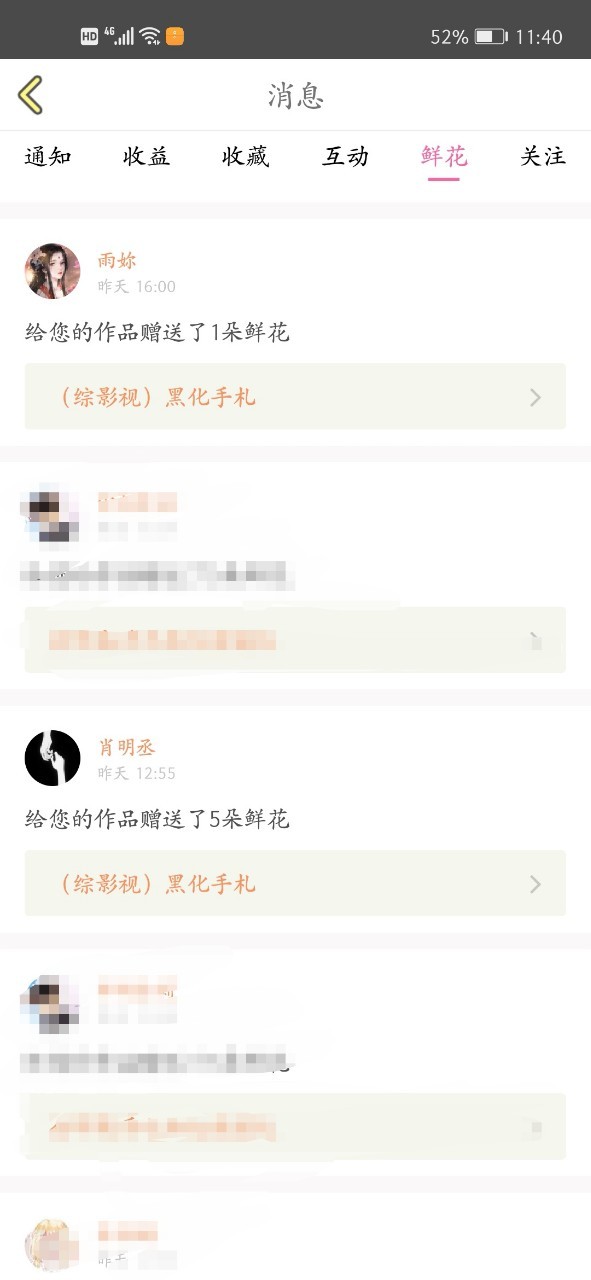Switch to the 通知 tab
Image resolution: width=591 pixels, height=1280 pixels.
tap(48, 157)
